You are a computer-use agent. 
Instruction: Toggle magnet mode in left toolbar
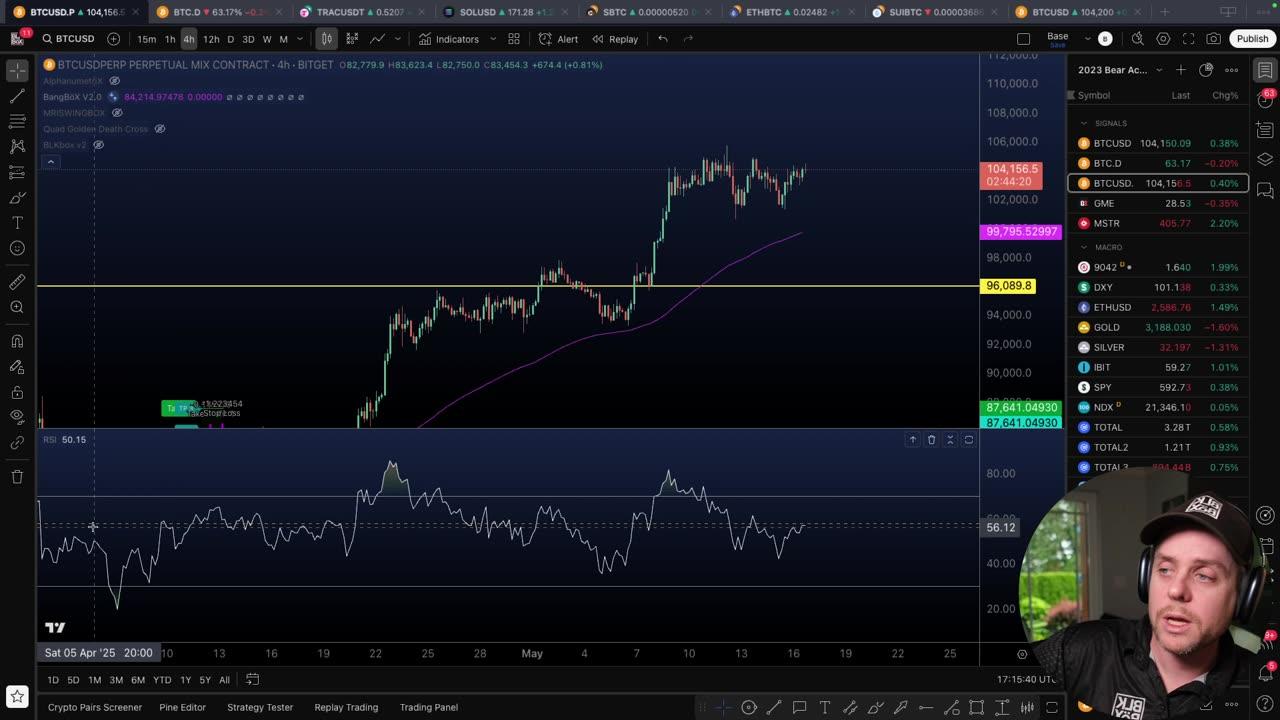pyautogui.click(x=17, y=341)
